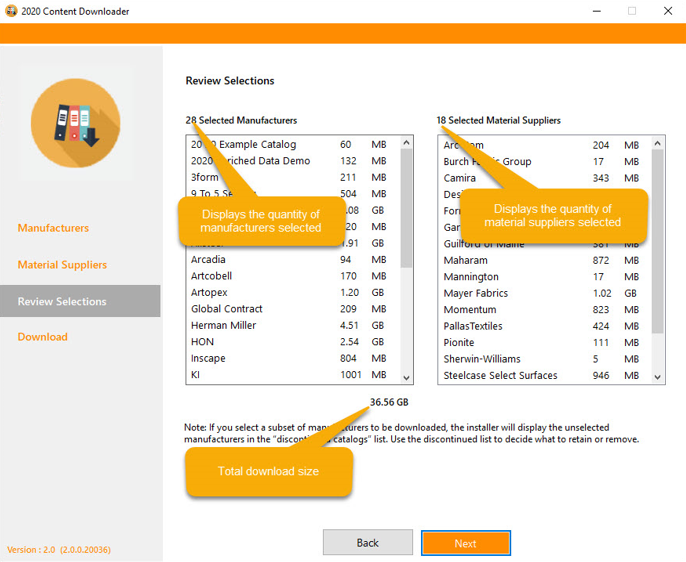
Task: Select the Enriched Data Demo row
Action: pyautogui.click(x=294, y=161)
